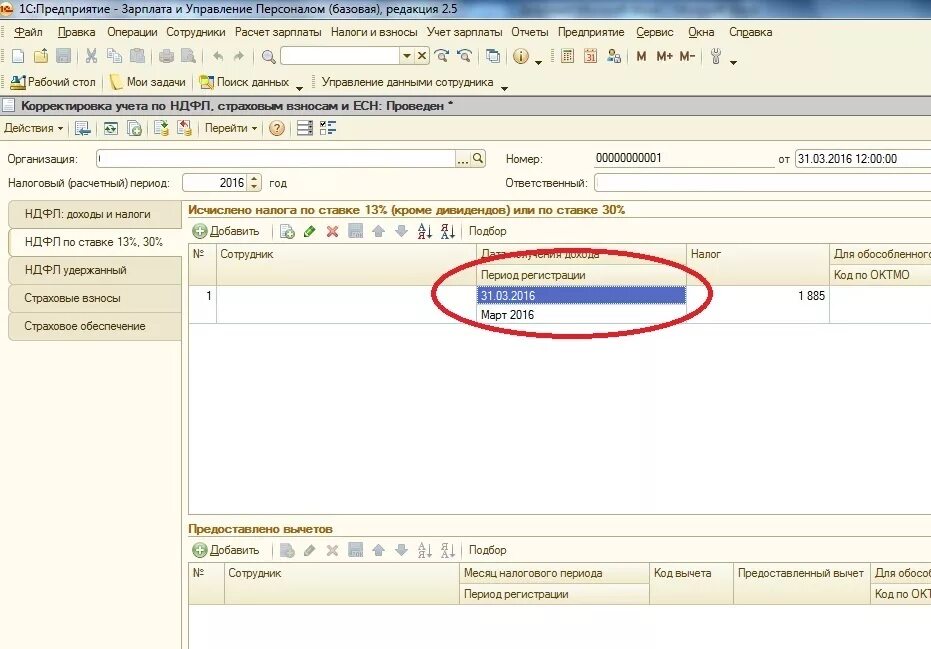Click the Find previous icon
Image resolution: width=931 pixels, height=649 pixels.
pos(464,56)
